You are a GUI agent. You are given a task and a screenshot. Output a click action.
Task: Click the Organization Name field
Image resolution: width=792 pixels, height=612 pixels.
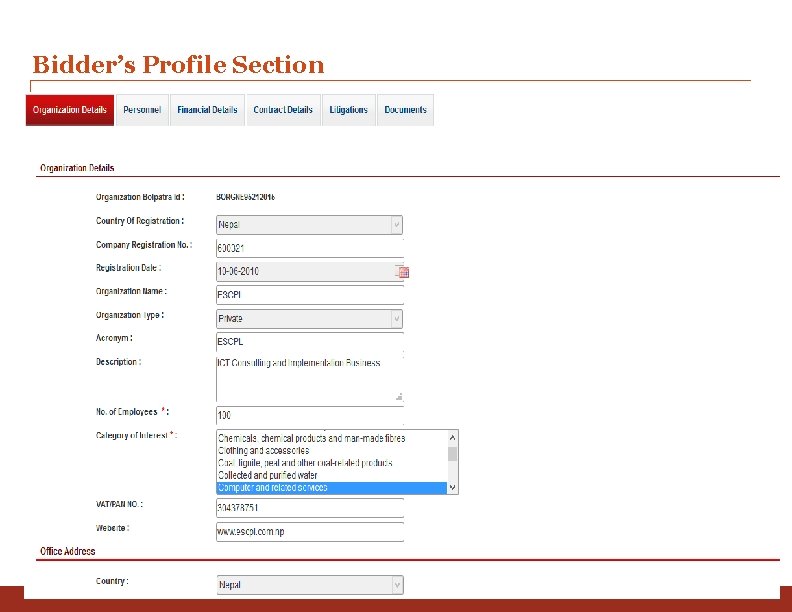coord(310,295)
